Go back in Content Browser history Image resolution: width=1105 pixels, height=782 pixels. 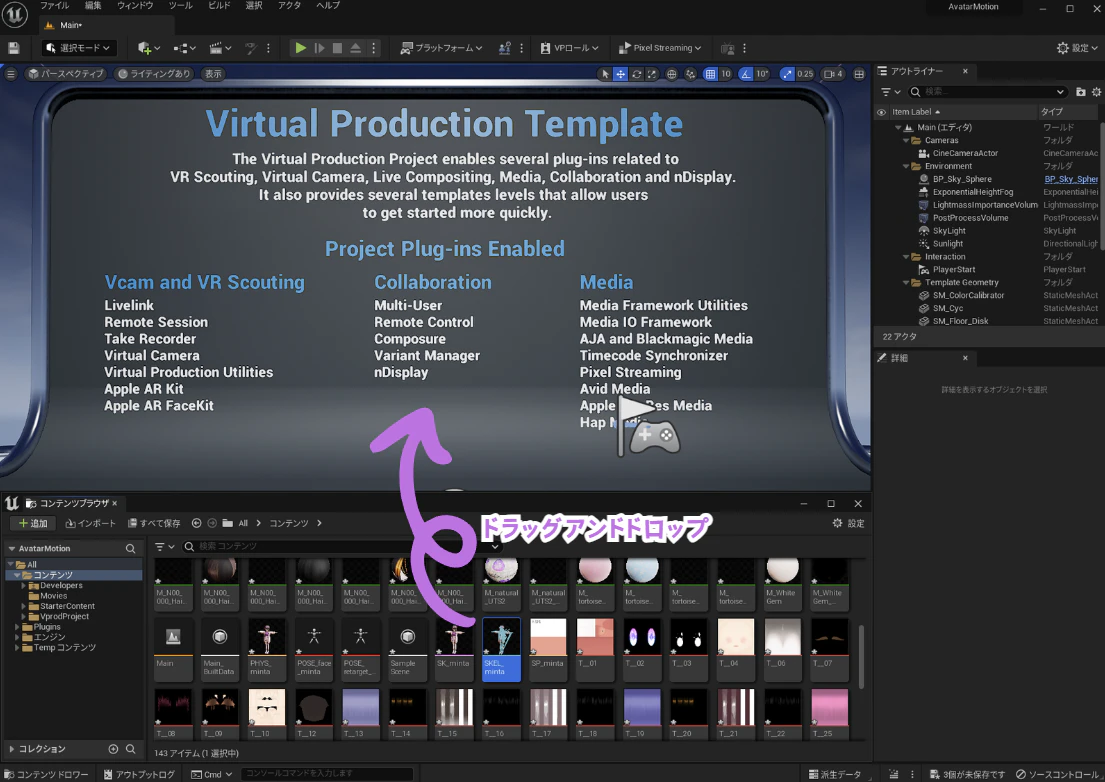click(x=197, y=523)
